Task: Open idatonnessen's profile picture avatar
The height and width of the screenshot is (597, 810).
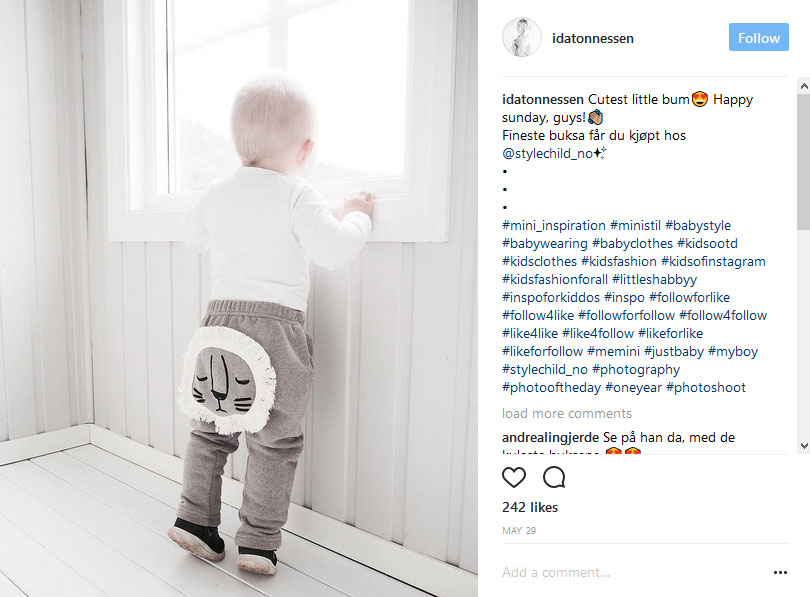Action: pos(522,38)
